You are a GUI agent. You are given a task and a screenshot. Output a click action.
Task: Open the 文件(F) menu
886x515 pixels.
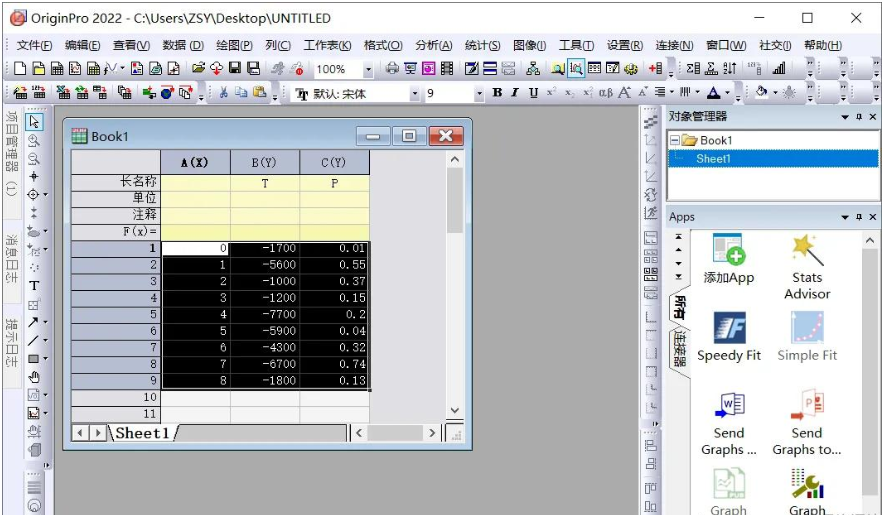[x=34, y=45]
